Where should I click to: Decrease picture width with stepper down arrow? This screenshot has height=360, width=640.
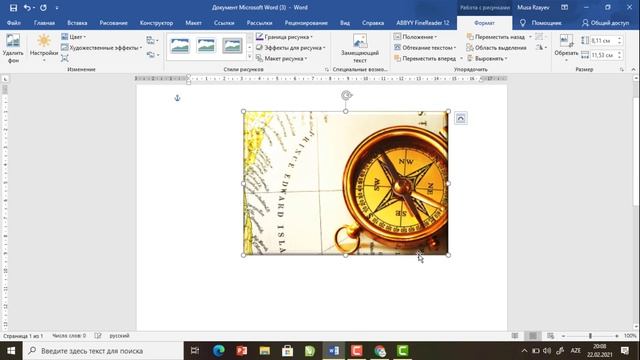click(619, 57)
